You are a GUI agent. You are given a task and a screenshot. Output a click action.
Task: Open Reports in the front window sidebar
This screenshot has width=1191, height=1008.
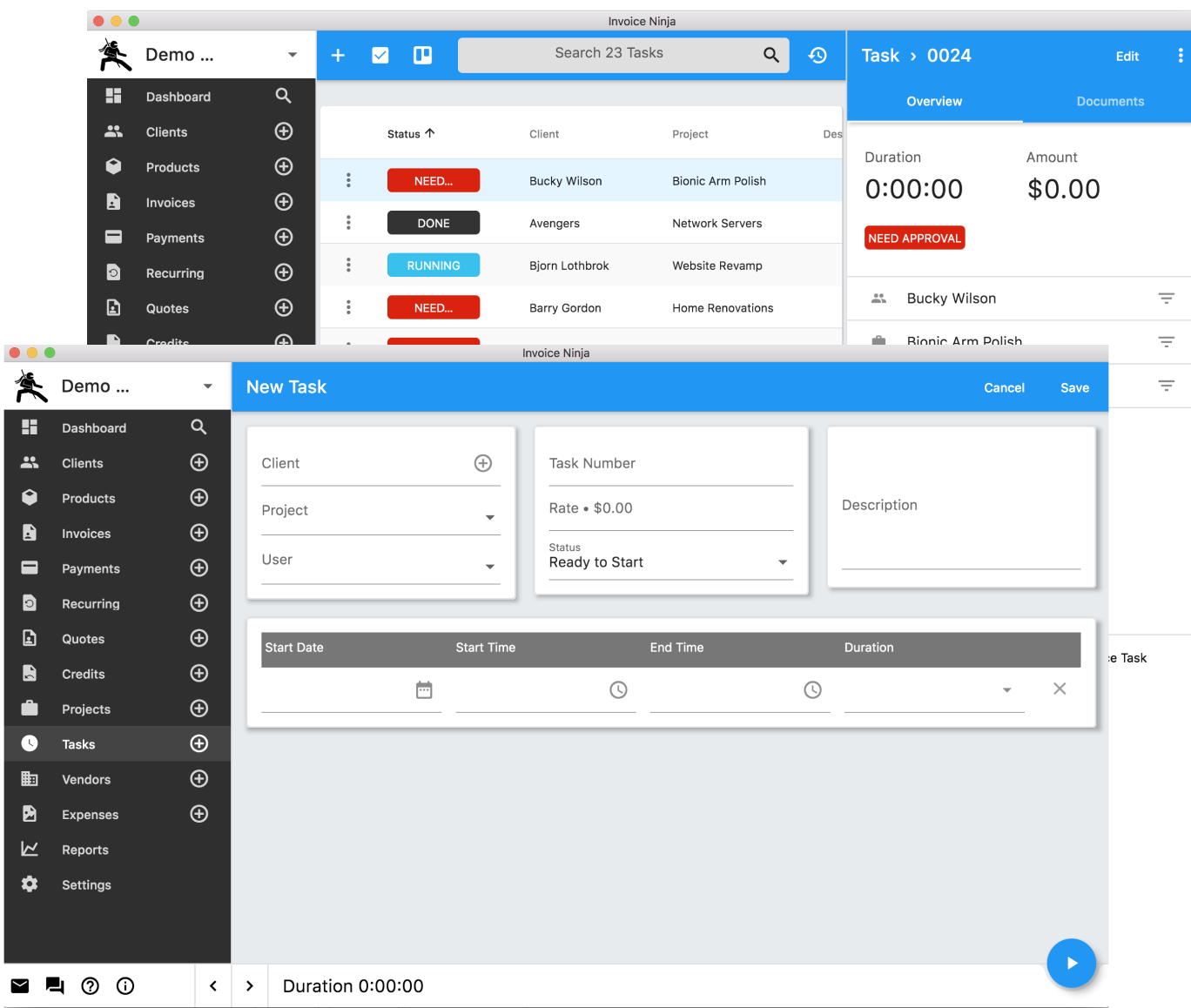coord(84,850)
